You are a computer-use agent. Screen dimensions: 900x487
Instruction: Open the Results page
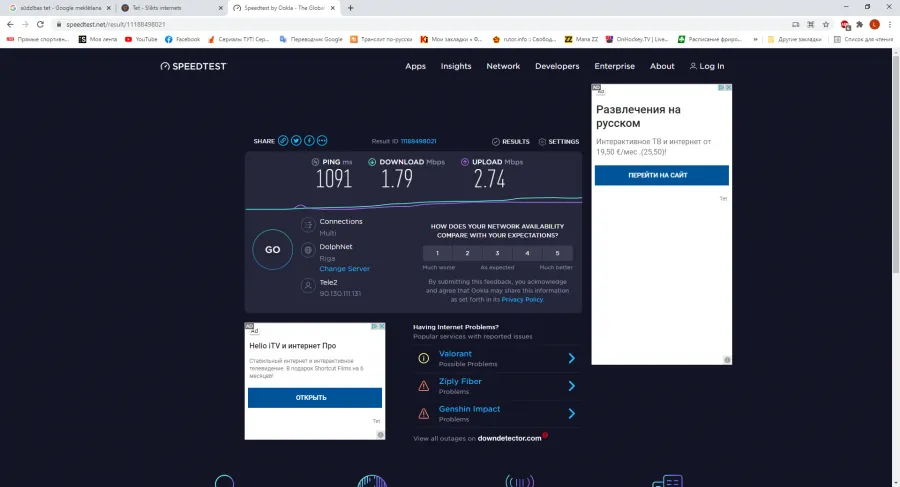point(511,141)
